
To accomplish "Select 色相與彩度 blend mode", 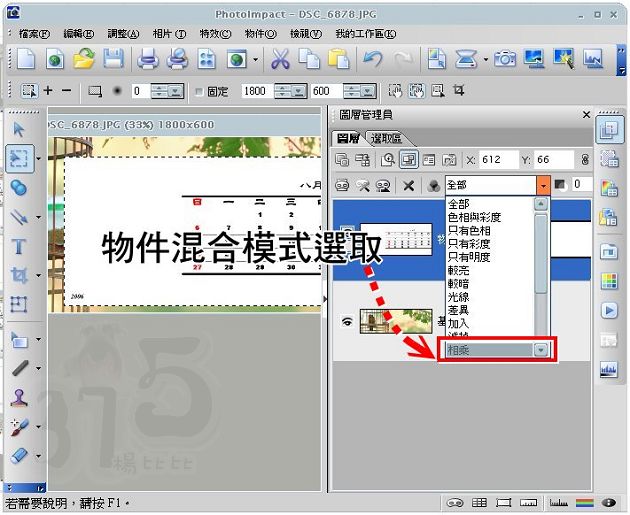I will 475,217.
